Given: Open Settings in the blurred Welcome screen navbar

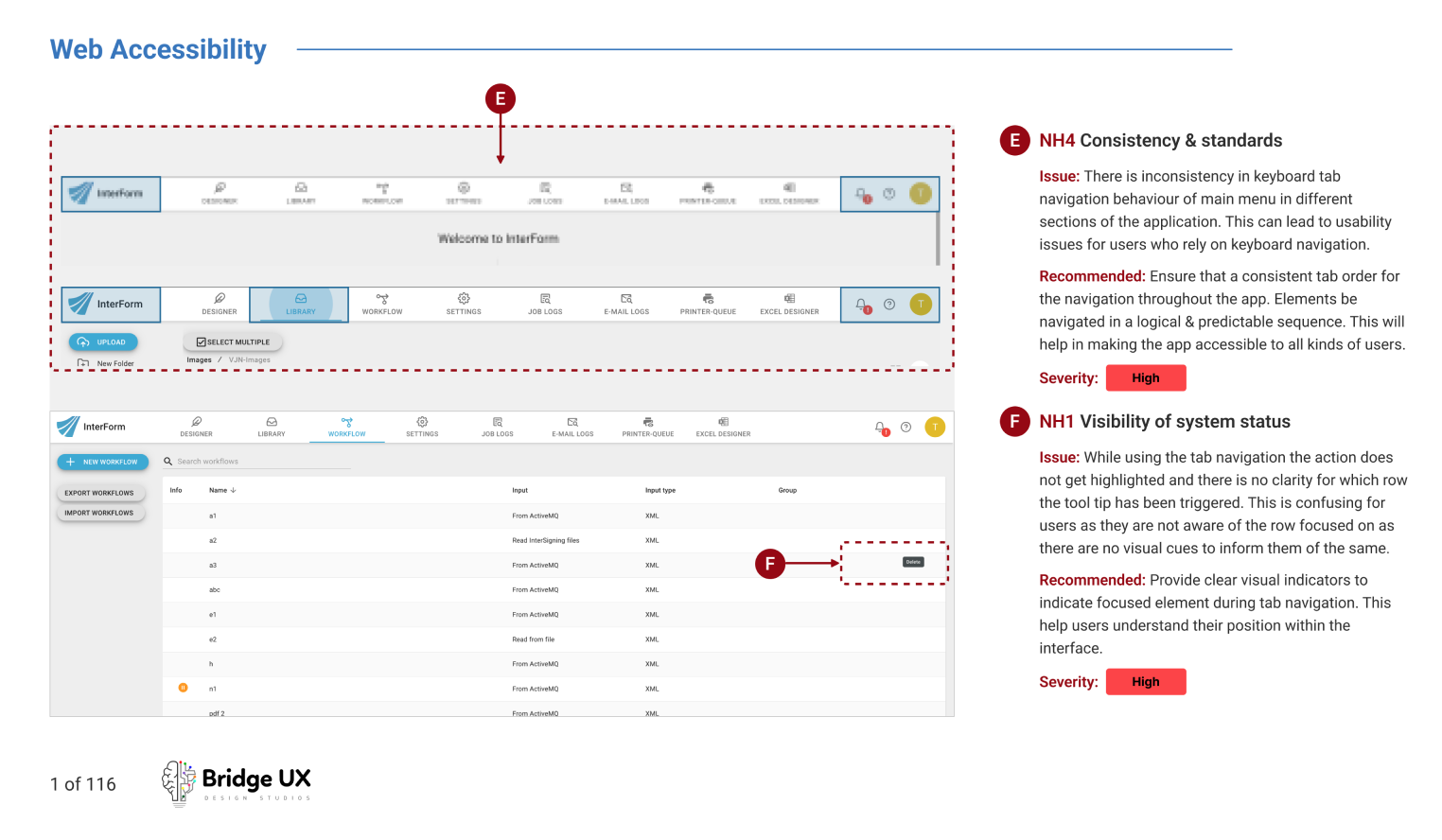Looking at the screenshot, I should [464, 193].
